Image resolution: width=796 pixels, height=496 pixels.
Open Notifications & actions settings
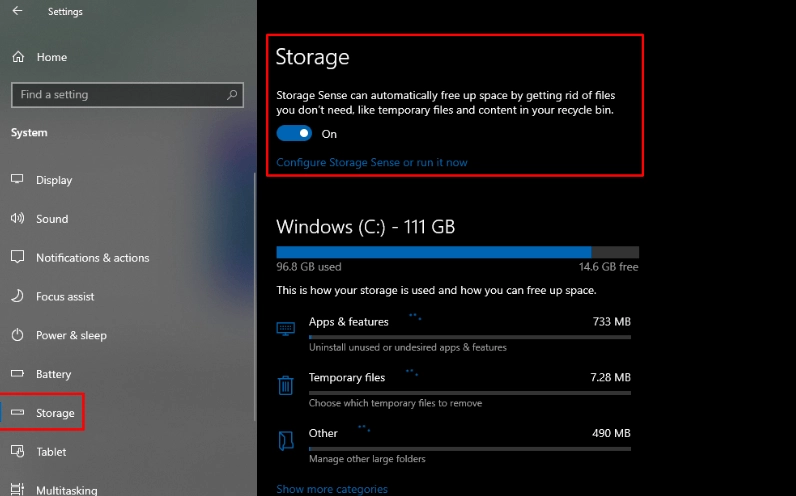click(x=92, y=258)
